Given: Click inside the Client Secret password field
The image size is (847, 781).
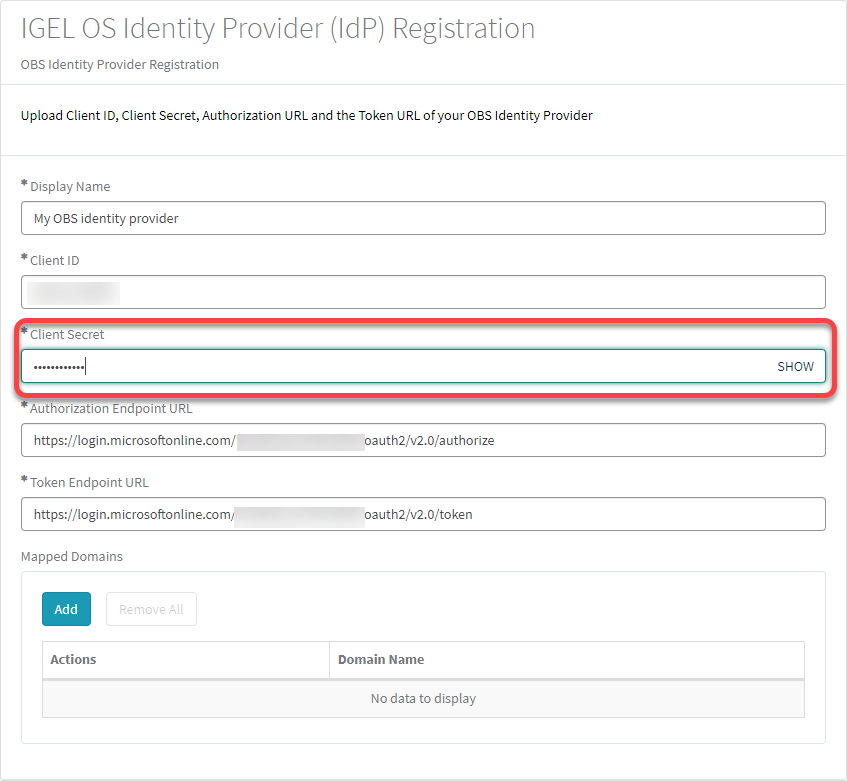Looking at the screenshot, I should (400, 366).
